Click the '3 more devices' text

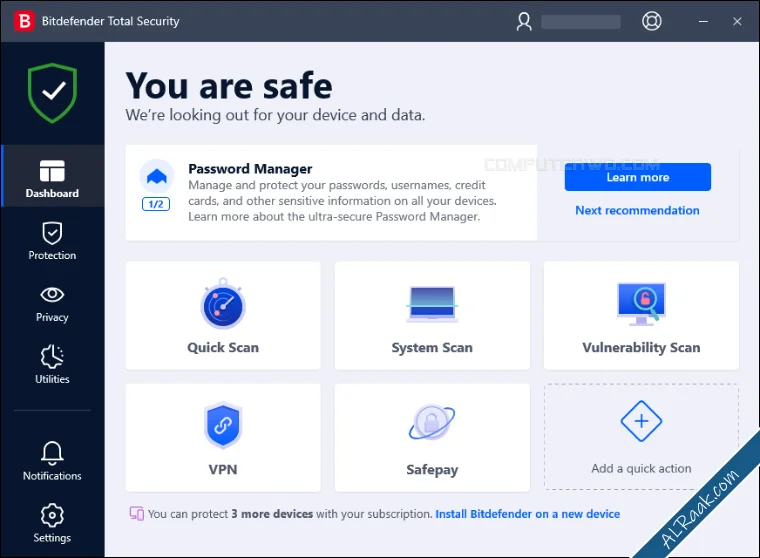point(272,514)
